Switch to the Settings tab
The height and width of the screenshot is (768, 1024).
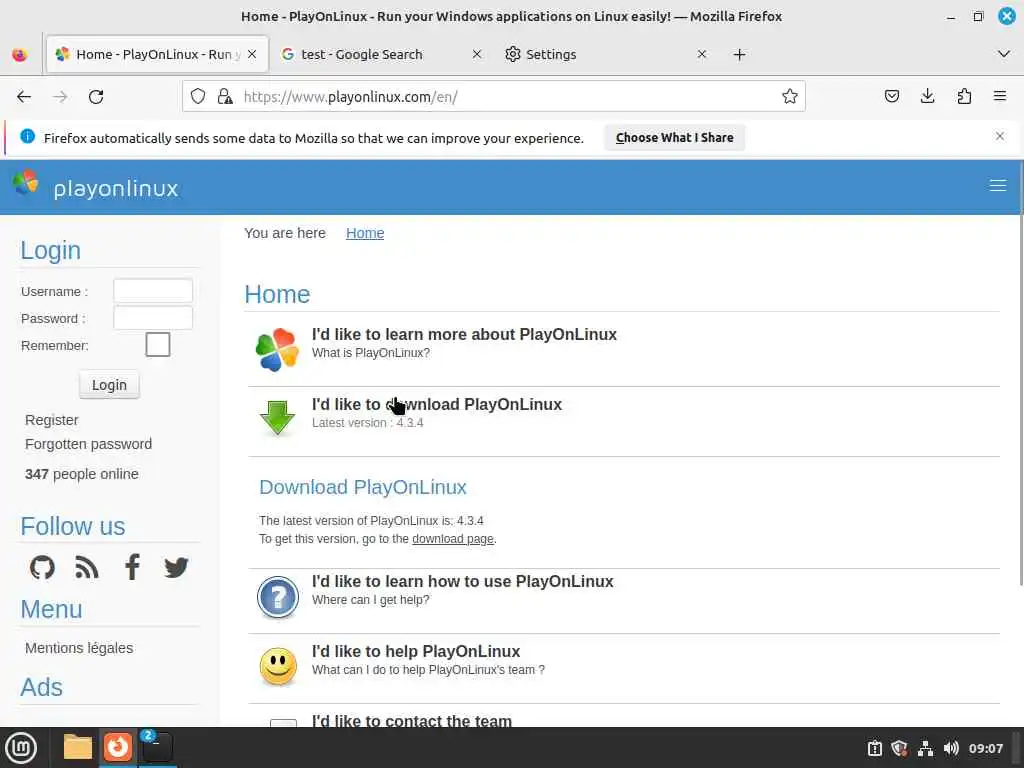(551, 55)
